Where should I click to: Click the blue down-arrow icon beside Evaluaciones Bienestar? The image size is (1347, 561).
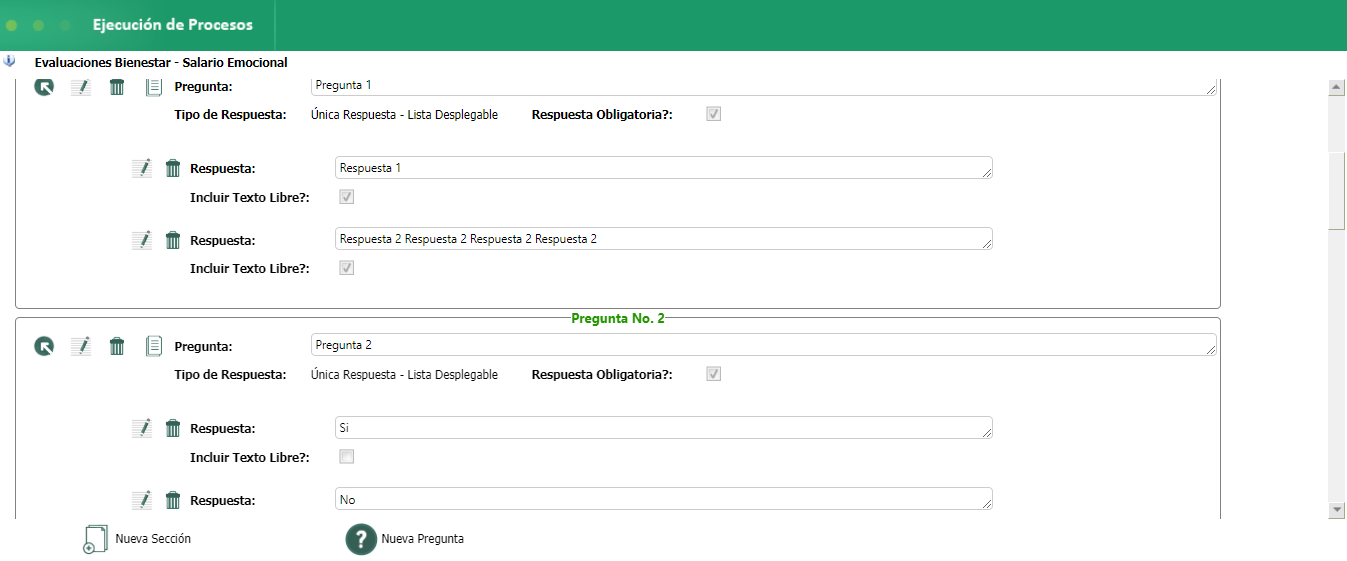10,61
